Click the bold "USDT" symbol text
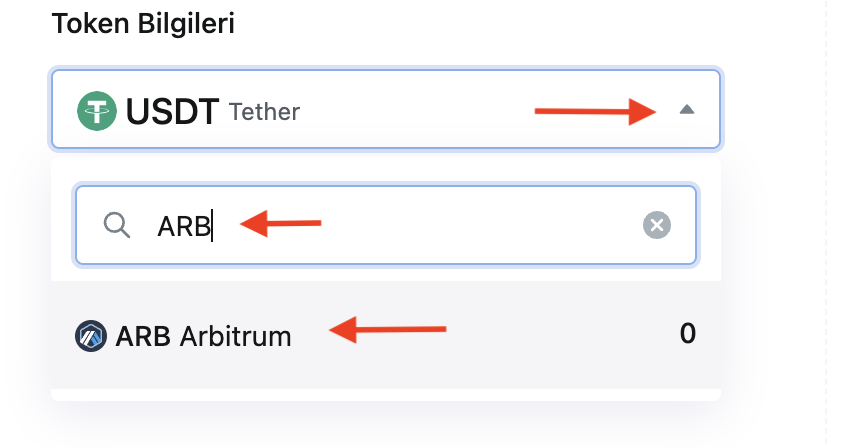The height and width of the screenshot is (448, 857). click(172, 111)
